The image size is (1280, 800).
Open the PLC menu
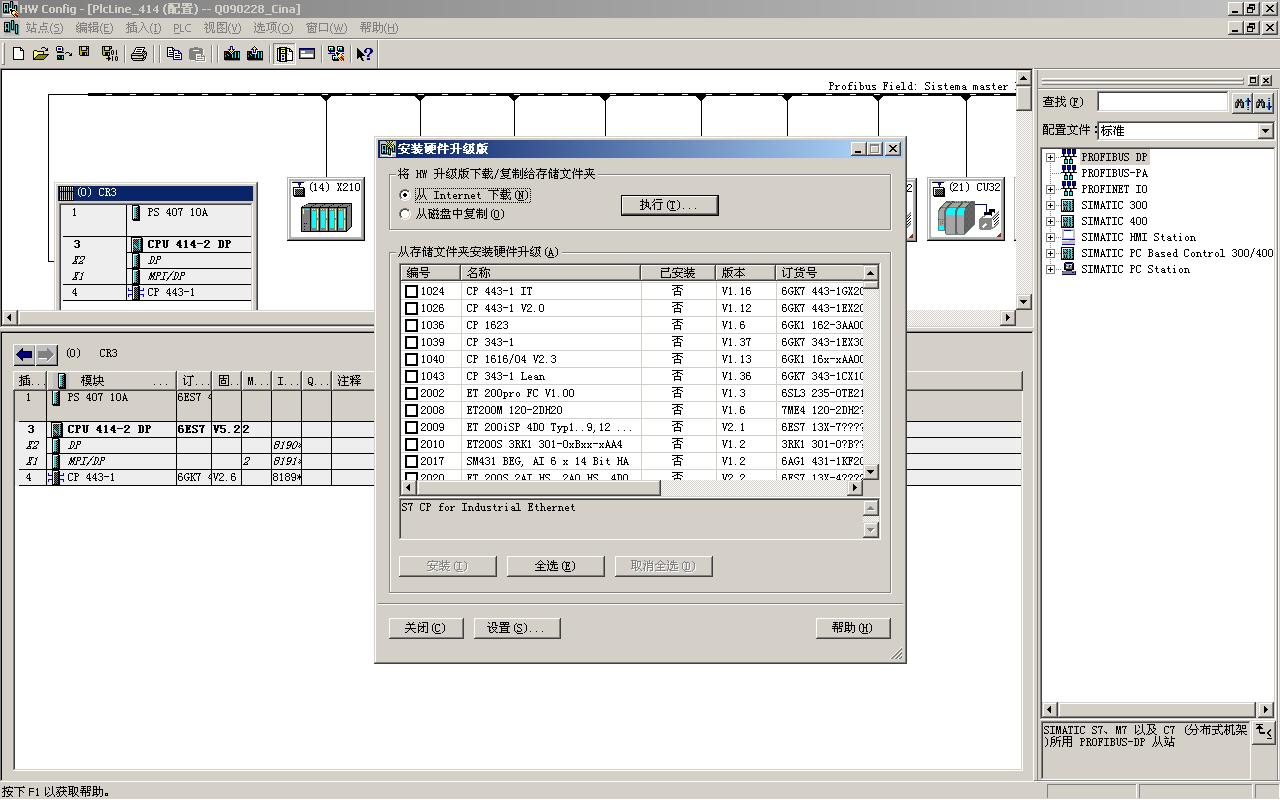coord(182,28)
